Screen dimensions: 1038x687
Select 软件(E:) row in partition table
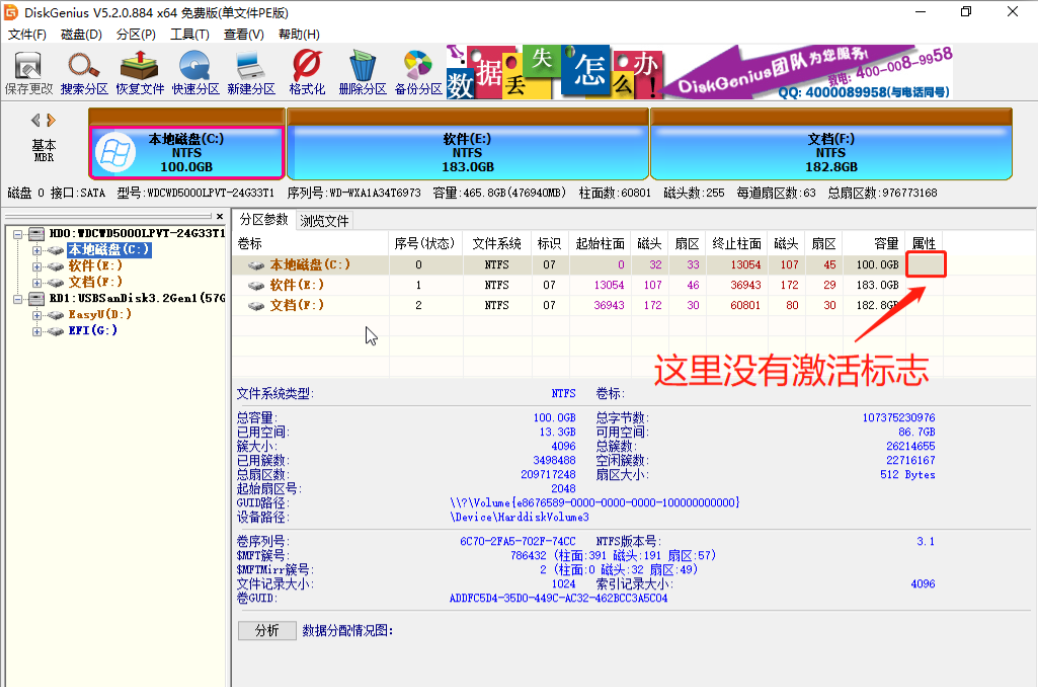(588, 285)
